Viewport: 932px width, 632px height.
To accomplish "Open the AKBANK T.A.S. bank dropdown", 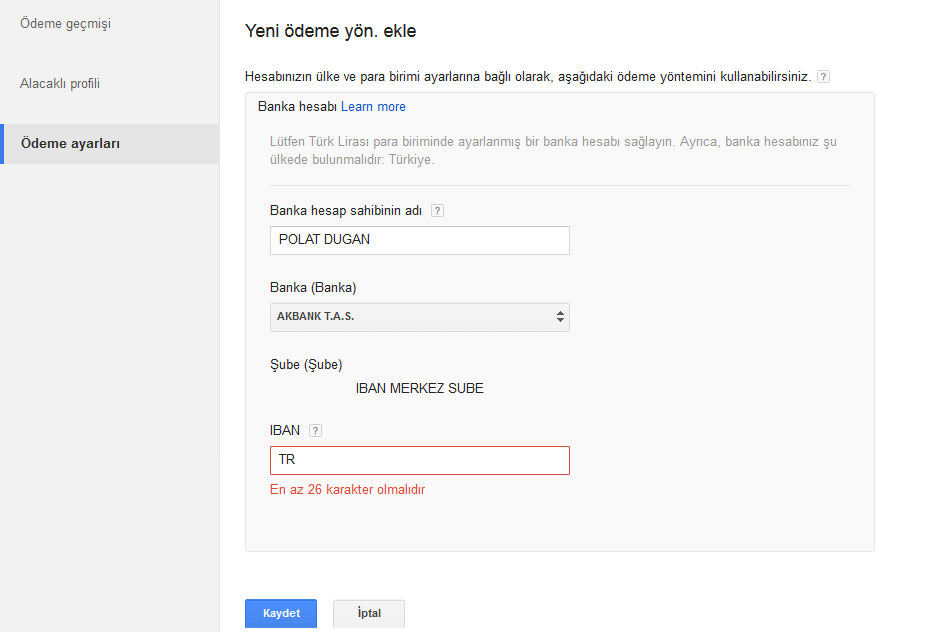I will coord(420,317).
